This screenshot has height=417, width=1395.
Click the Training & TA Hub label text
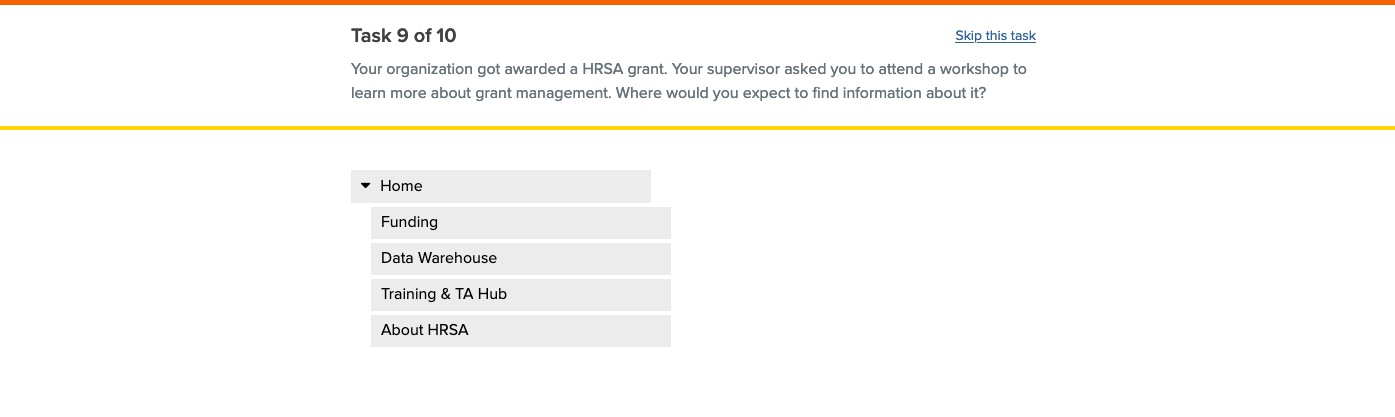(443, 294)
